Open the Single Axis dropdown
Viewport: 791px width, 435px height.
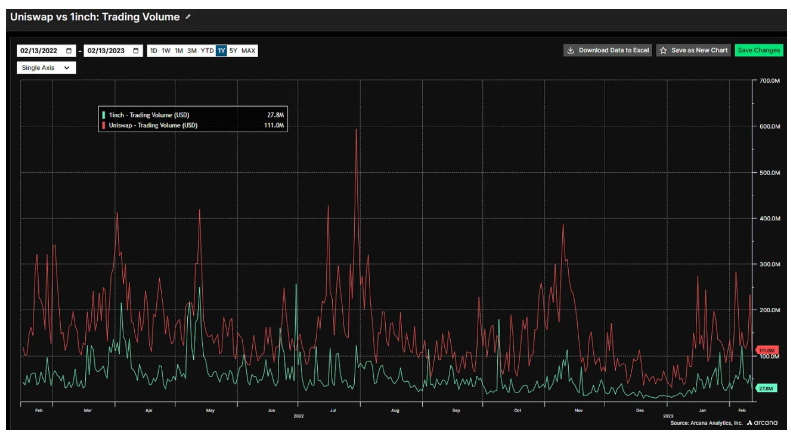pyautogui.click(x=46, y=68)
